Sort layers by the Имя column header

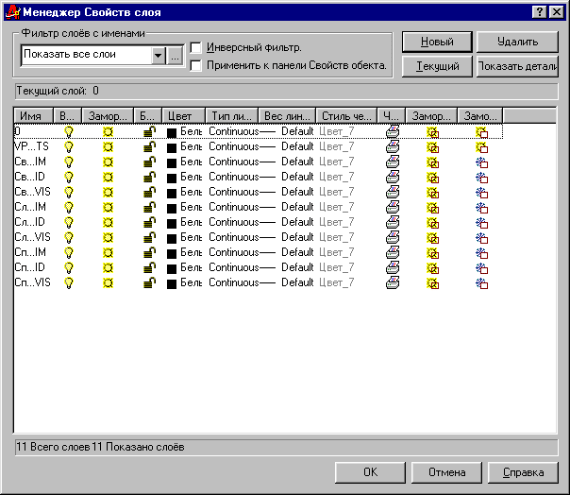click(33, 116)
